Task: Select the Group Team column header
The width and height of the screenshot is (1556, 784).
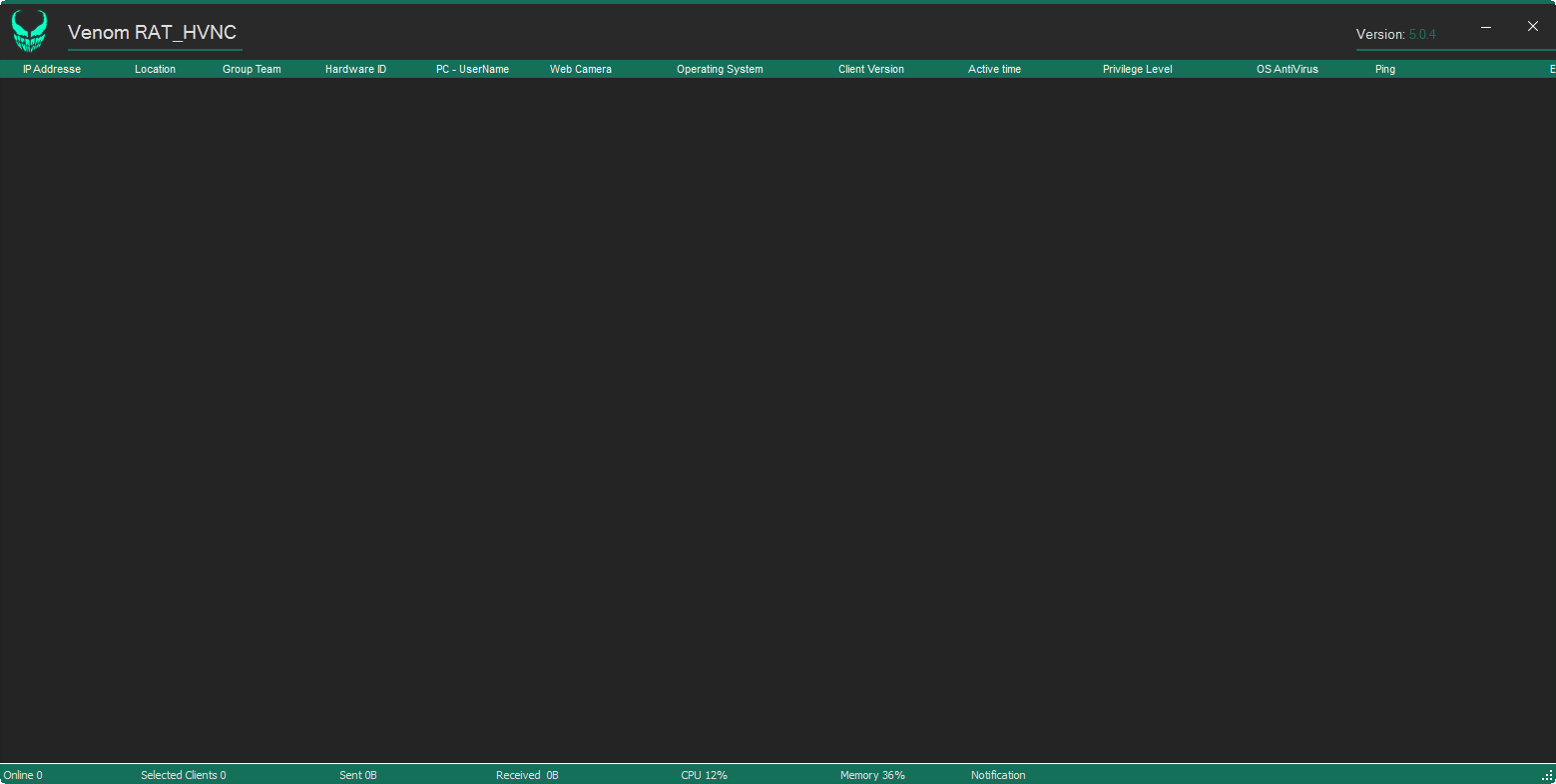Action: tap(252, 69)
